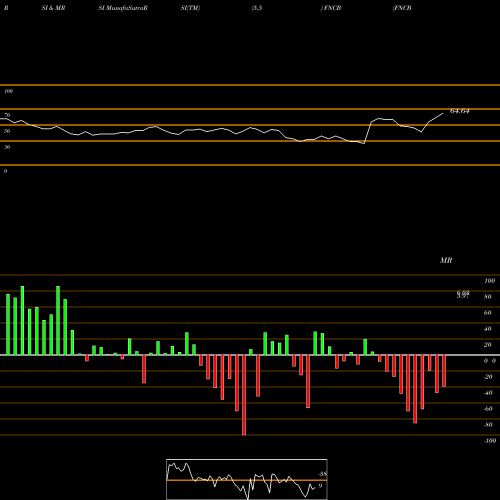500x500 pixels.
Task: Click the MR axis label 60
Action: click(488, 313)
